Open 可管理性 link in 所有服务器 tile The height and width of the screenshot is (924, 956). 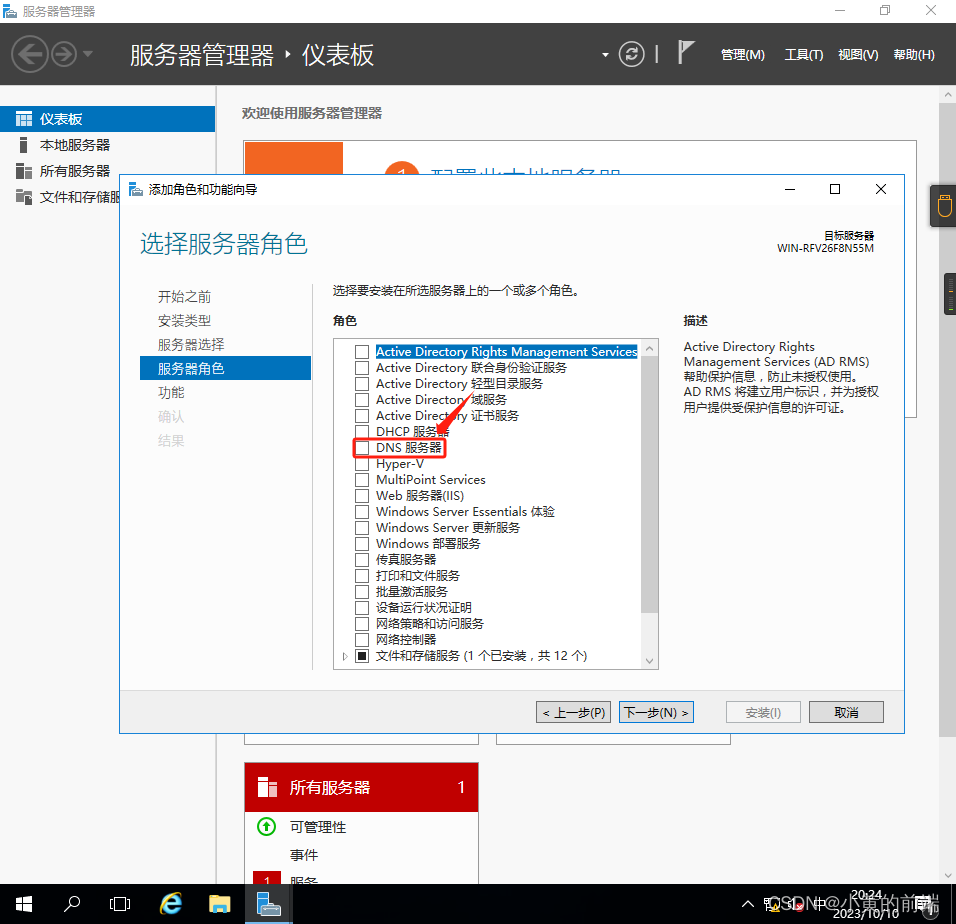click(x=318, y=827)
